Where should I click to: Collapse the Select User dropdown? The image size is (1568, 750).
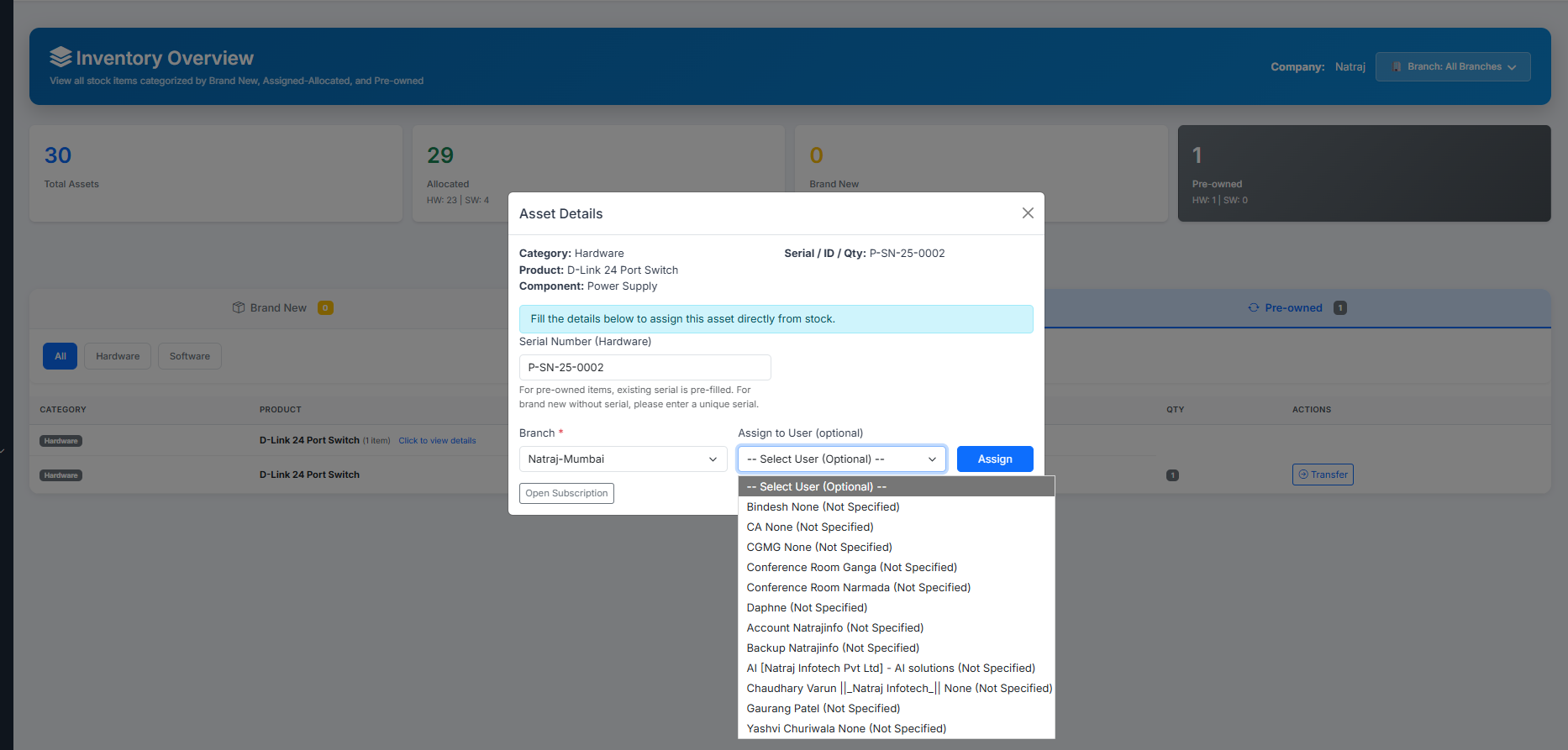[842, 459]
